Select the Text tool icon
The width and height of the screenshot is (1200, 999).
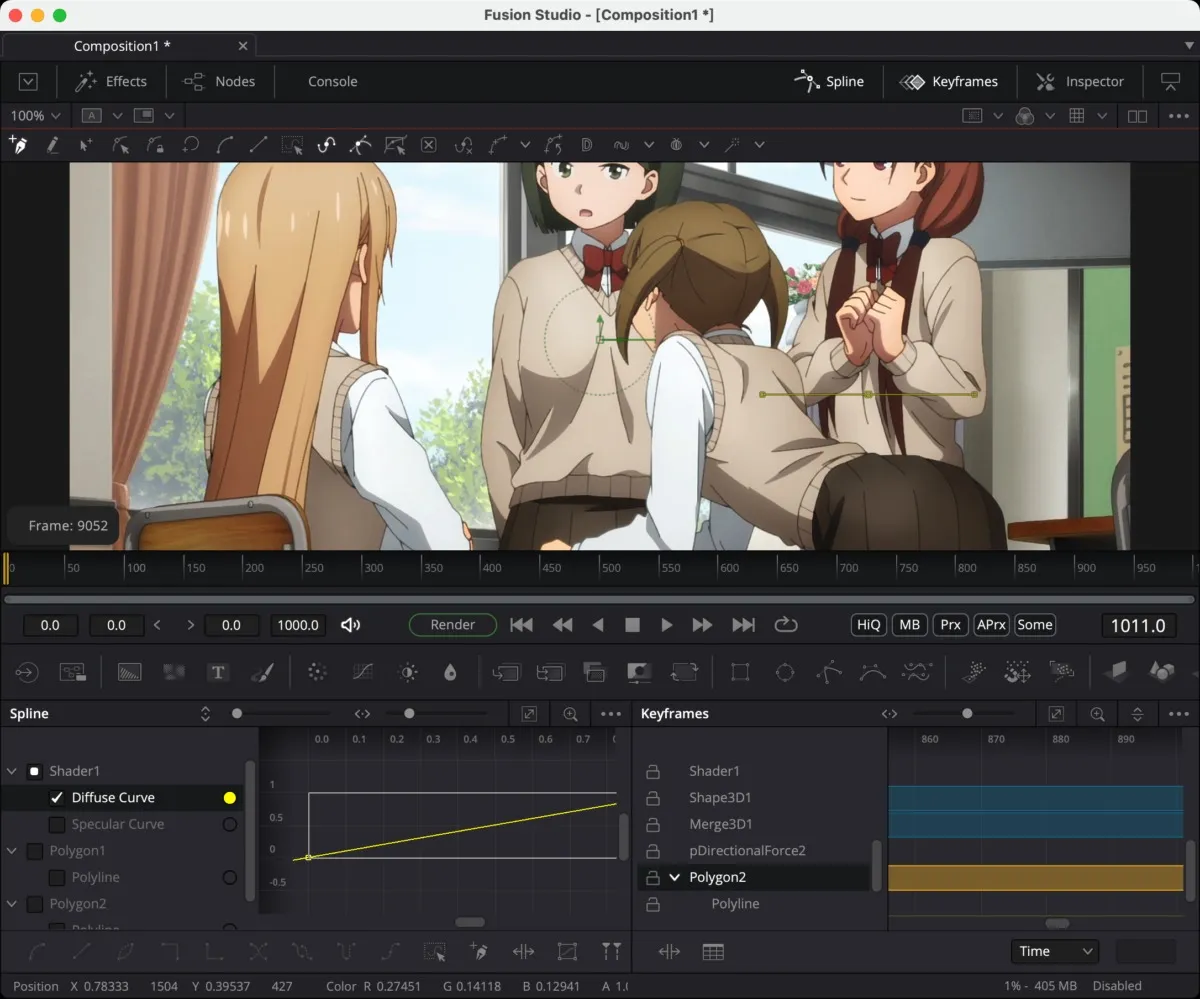click(218, 672)
